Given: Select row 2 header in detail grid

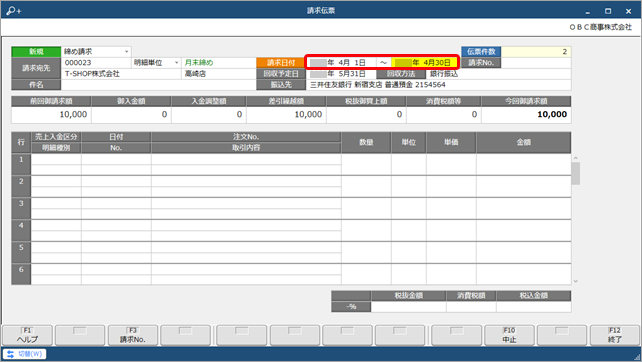Looking at the screenshot, I should (x=21, y=186).
